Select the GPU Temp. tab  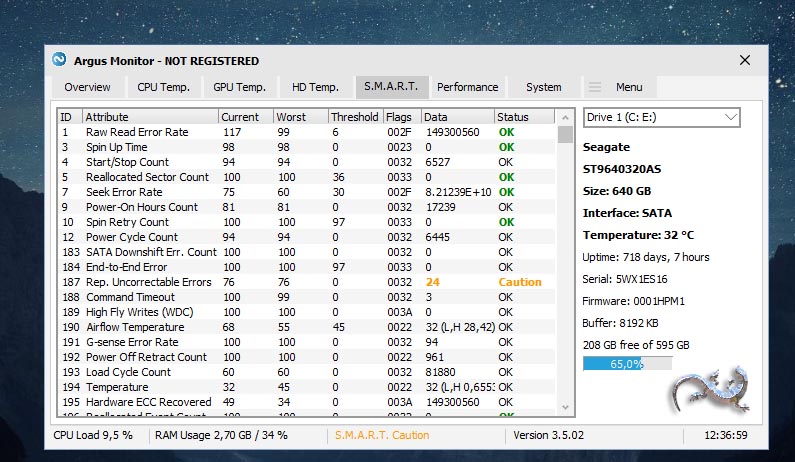point(239,87)
